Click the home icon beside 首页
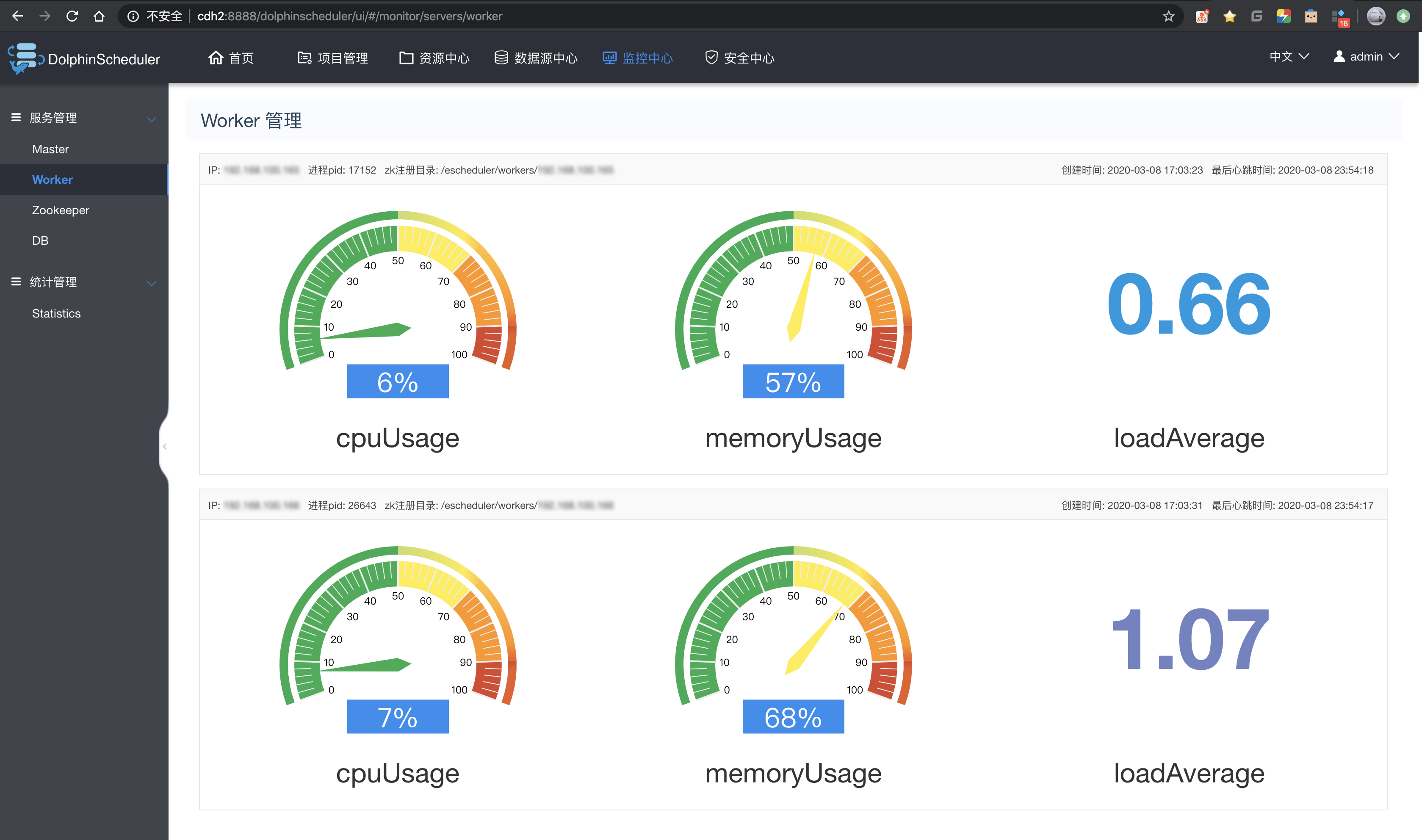1422x840 pixels. (215, 58)
